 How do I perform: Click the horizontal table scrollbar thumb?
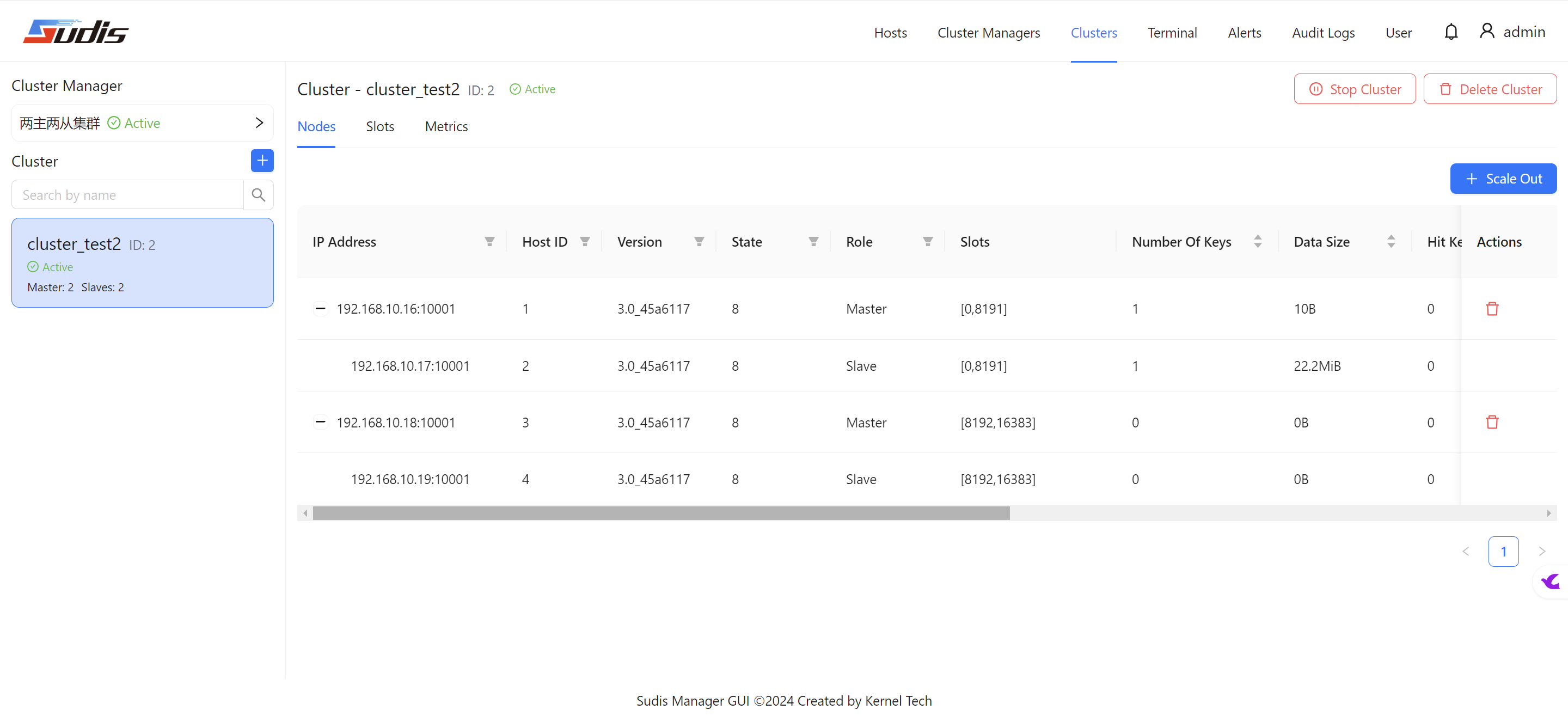pos(661,513)
